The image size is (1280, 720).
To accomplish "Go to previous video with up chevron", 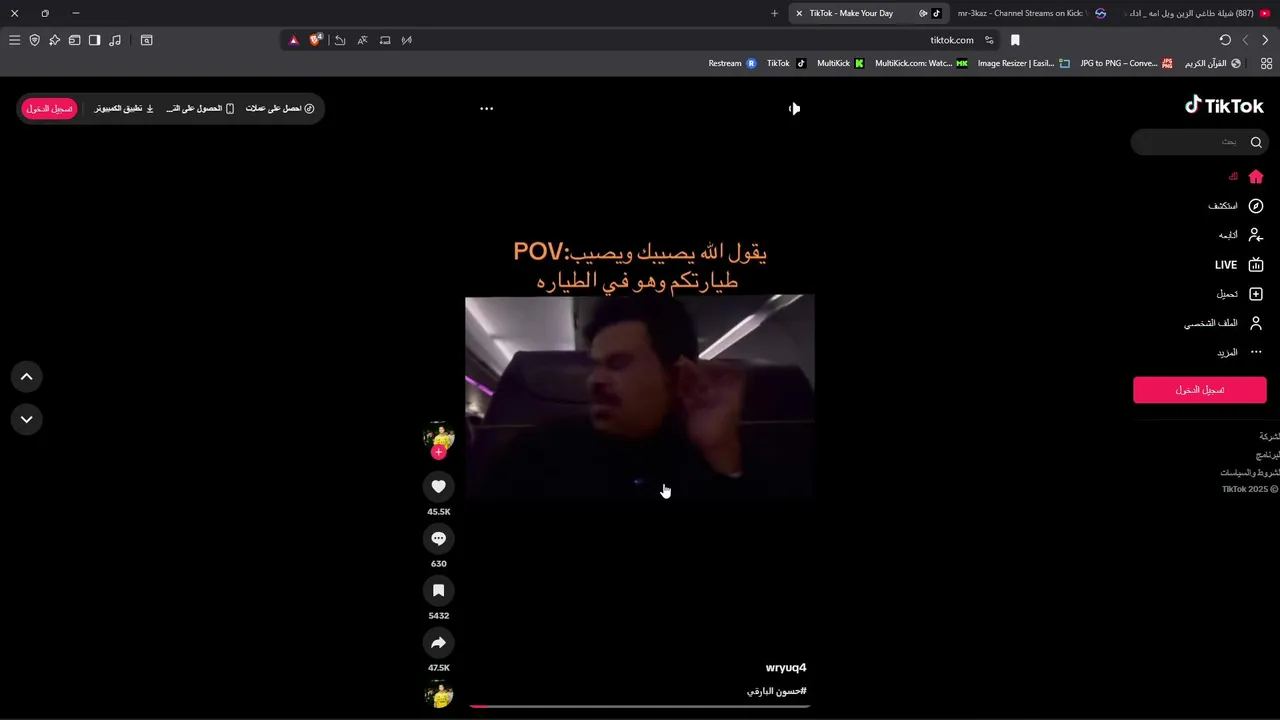I will click(x=27, y=376).
